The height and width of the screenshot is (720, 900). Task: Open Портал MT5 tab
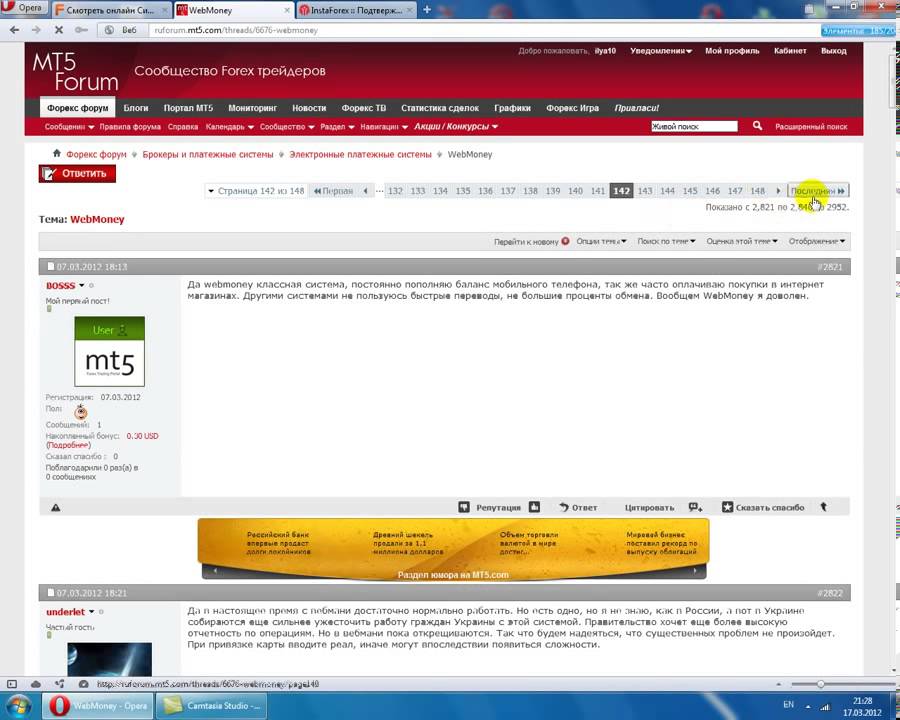point(188,107)
